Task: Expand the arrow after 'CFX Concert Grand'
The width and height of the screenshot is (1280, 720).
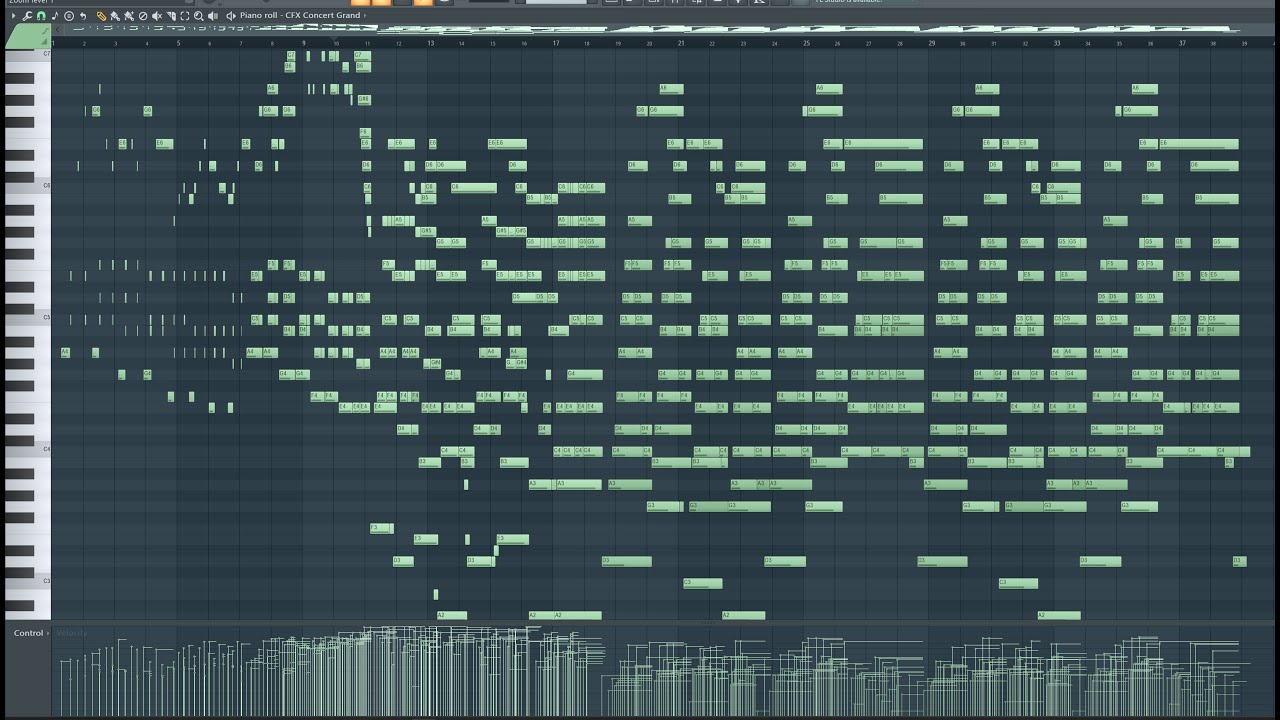Action: tap(365, 16)
